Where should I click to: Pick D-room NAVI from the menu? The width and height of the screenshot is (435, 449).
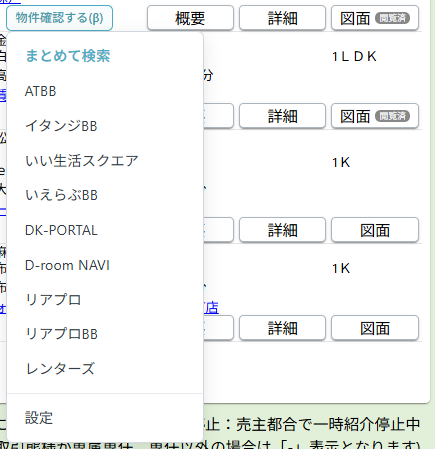[x=67, y=265]
